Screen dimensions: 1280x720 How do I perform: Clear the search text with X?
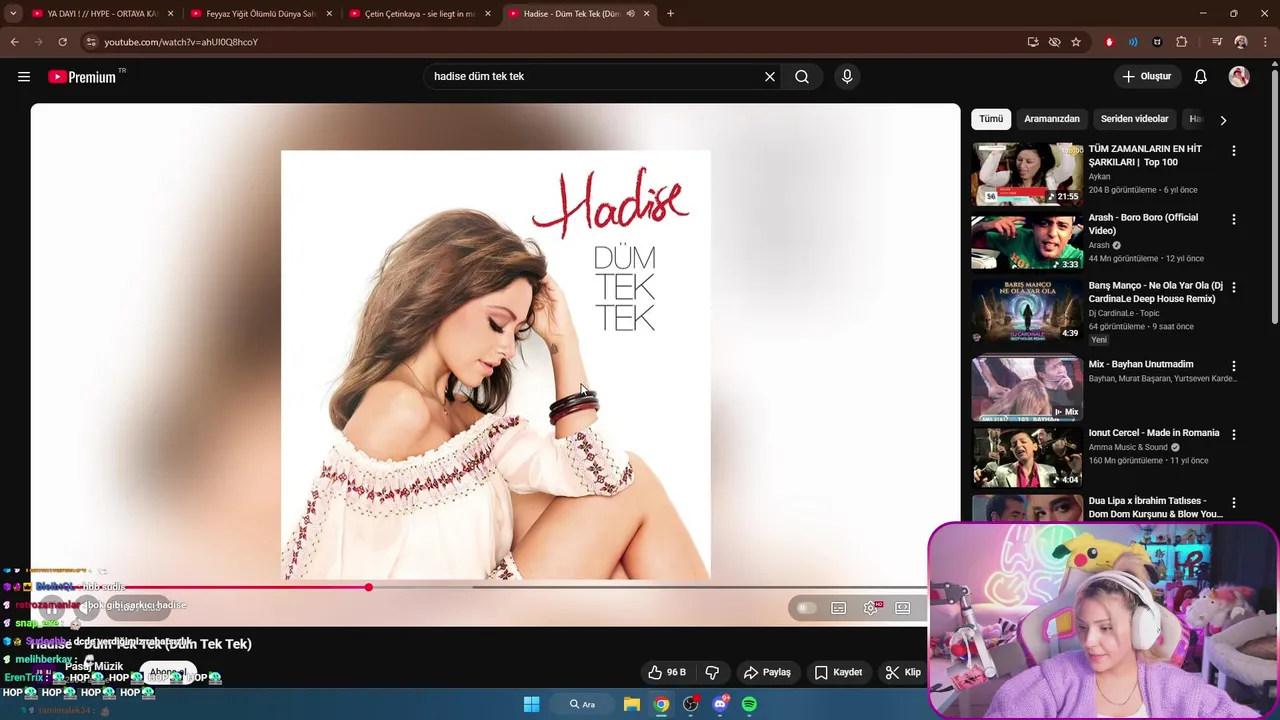click(x=770, y=77)
